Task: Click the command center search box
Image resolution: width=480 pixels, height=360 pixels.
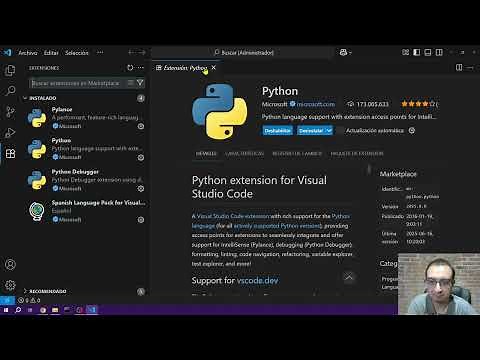Action: pos(243,52)
